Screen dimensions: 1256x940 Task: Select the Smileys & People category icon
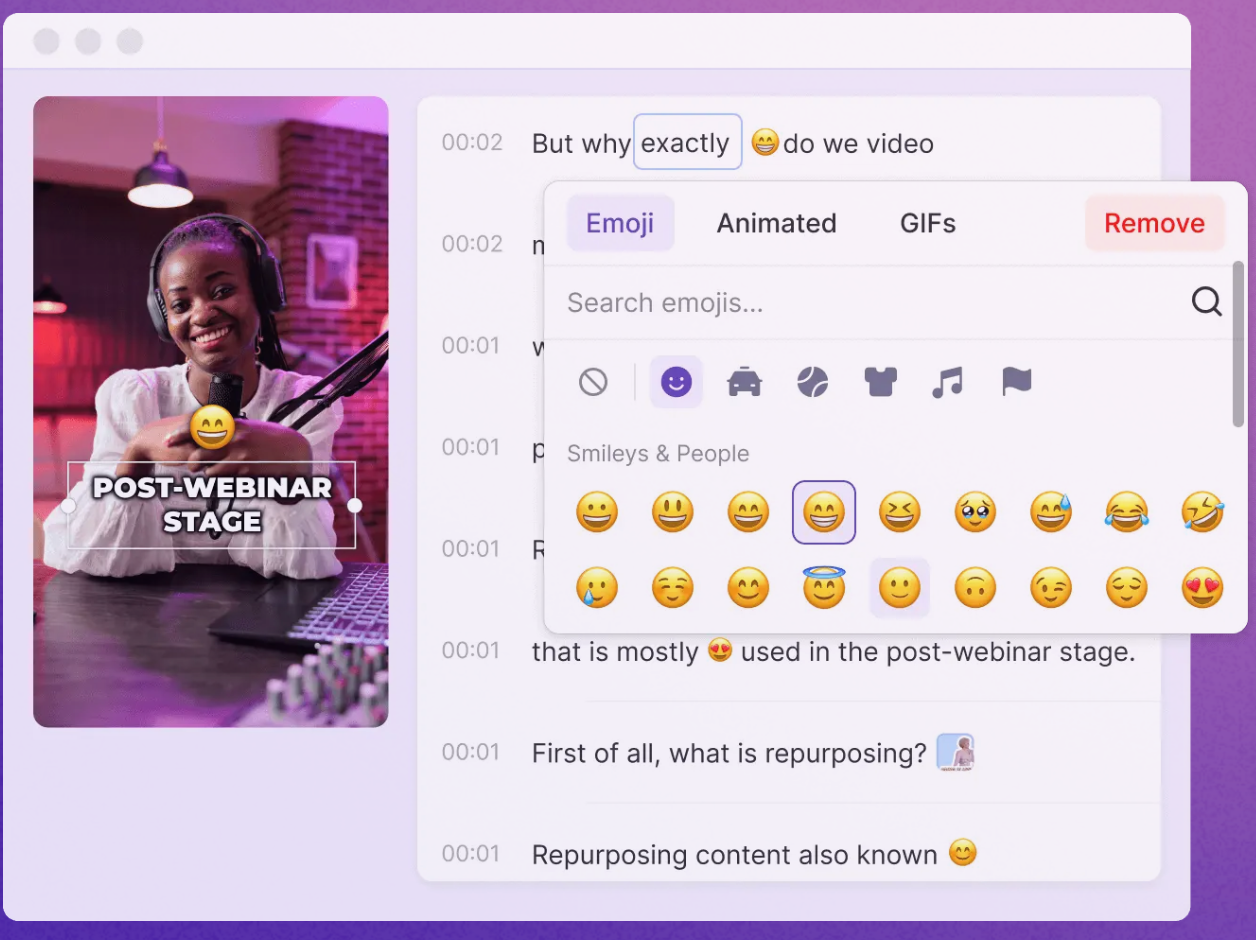(676, 381)
